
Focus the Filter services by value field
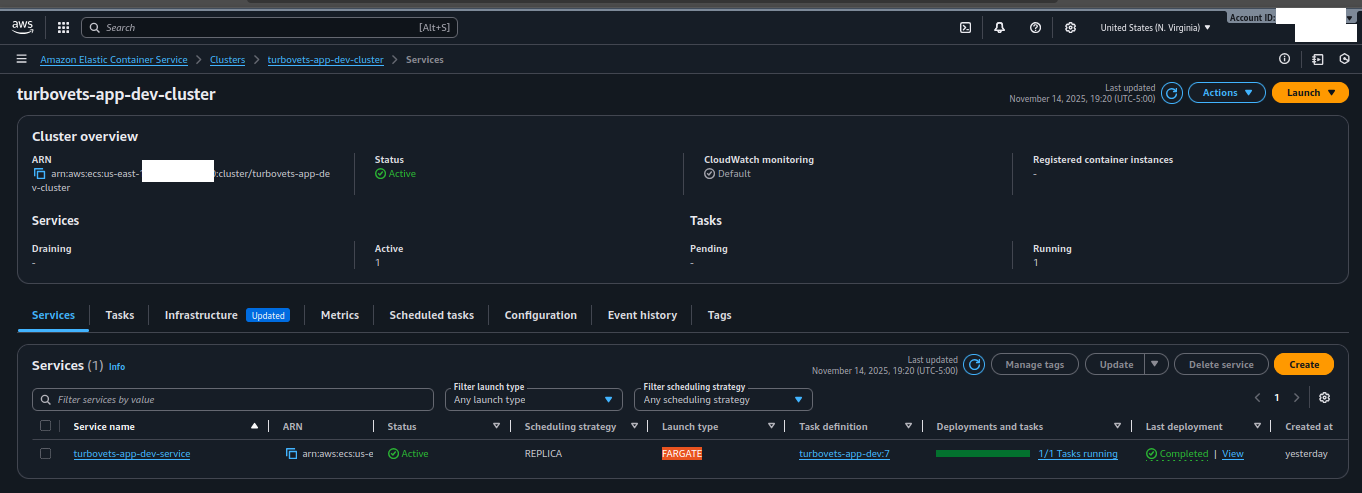233,400
